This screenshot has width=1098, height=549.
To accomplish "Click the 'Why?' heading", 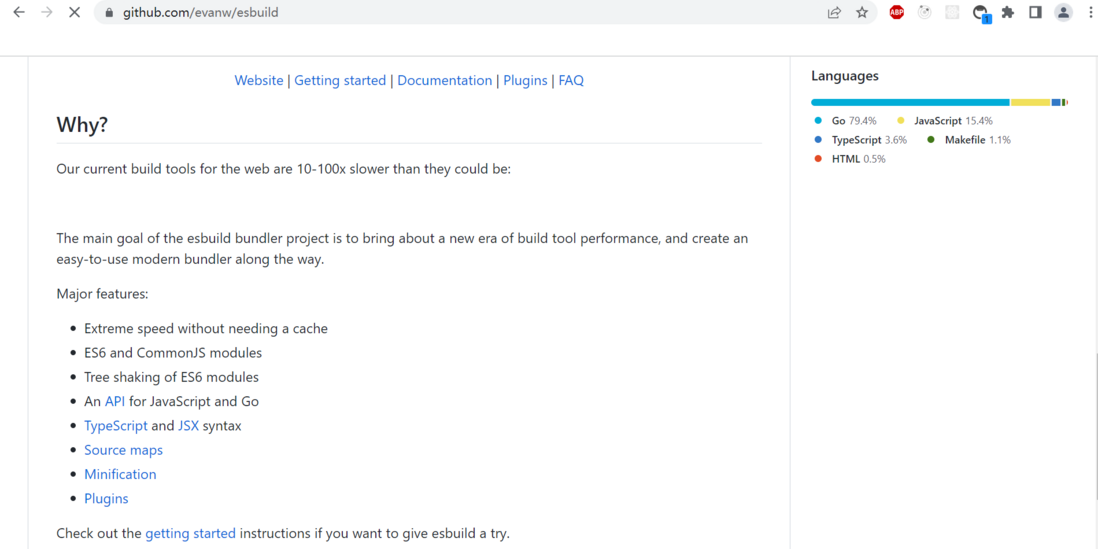I will click(82, 125).
